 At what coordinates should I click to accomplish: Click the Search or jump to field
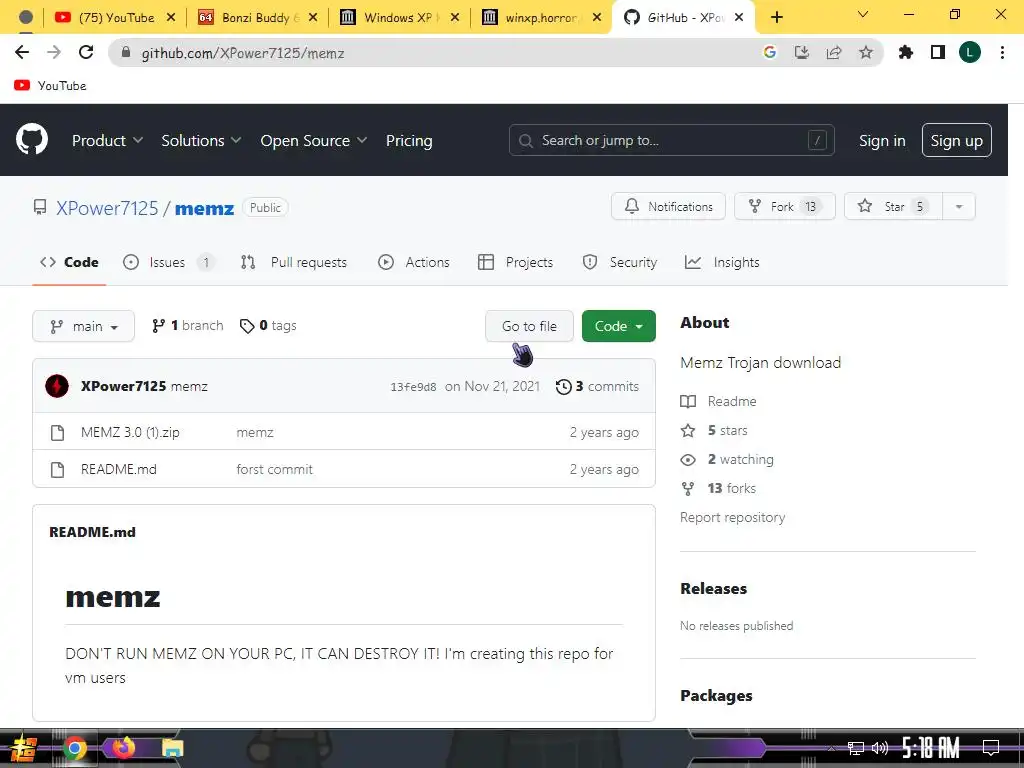[671, 140]
